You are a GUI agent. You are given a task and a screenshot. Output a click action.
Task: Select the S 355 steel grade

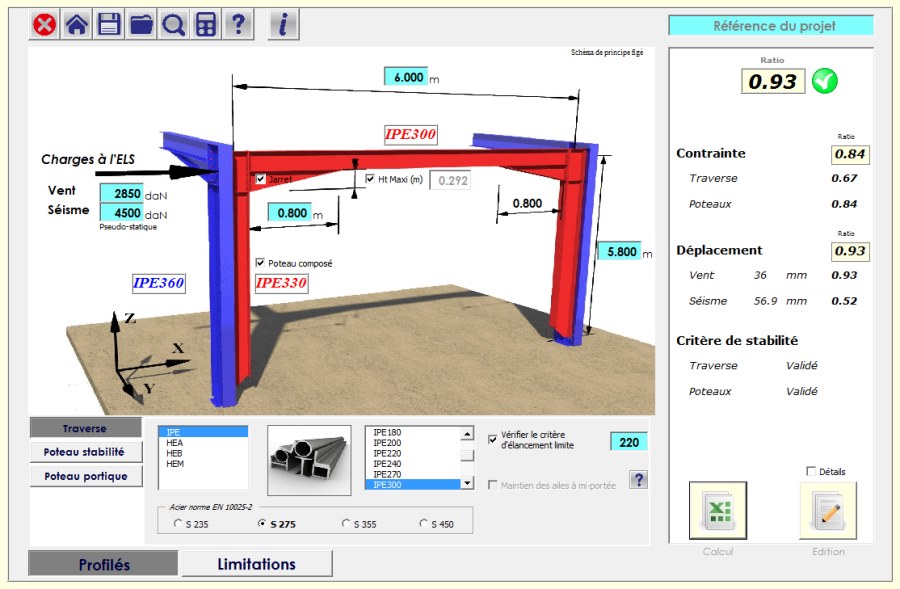[347, 523]
